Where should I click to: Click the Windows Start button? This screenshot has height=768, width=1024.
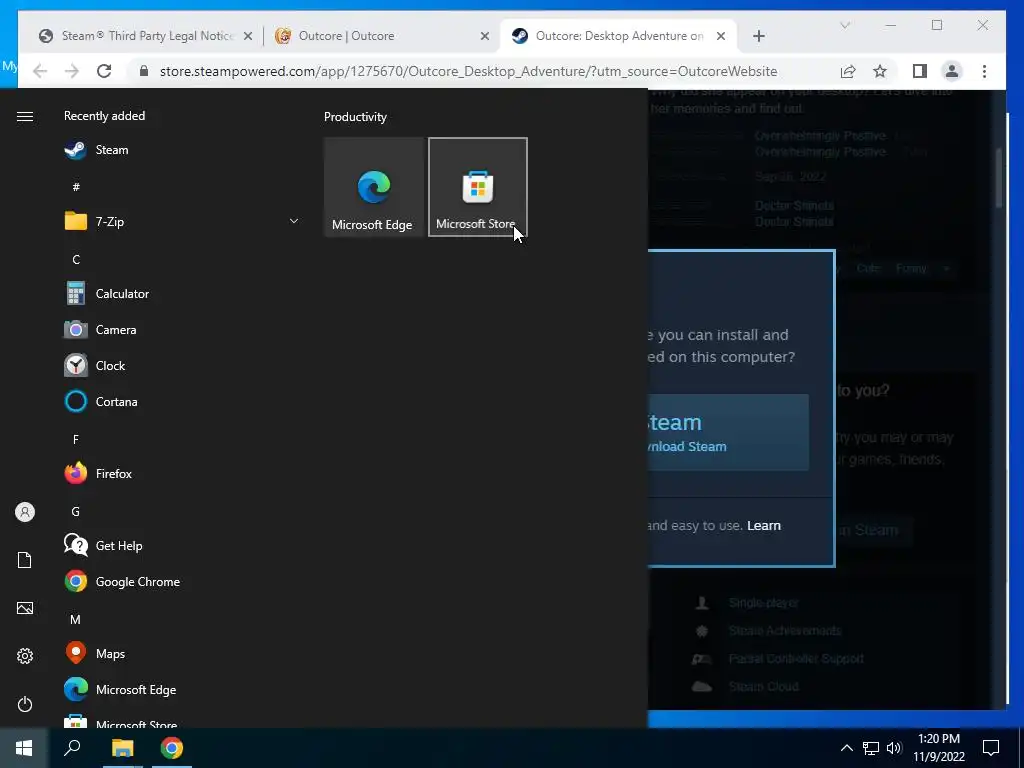click(x=24, y=748)
